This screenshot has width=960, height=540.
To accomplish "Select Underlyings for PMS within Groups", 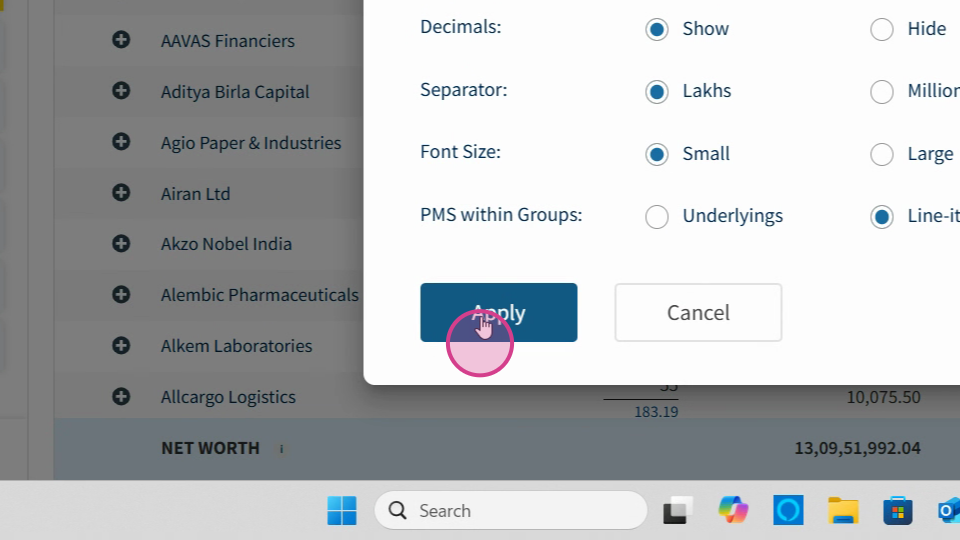I will coord(656,216).
